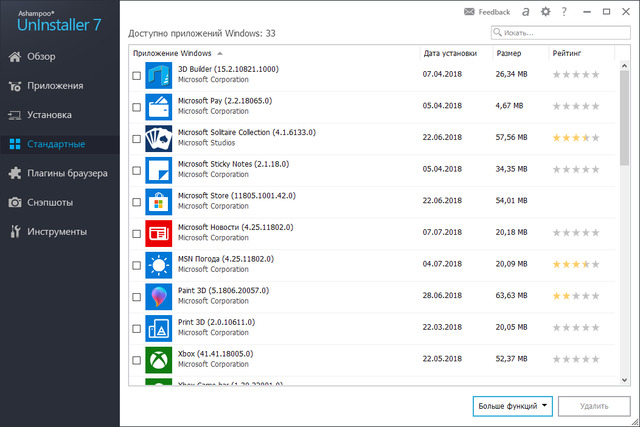Sort list by Дата установки column
Image resolution: width=640 pixels, height=427 pixels.
point(450,52)
